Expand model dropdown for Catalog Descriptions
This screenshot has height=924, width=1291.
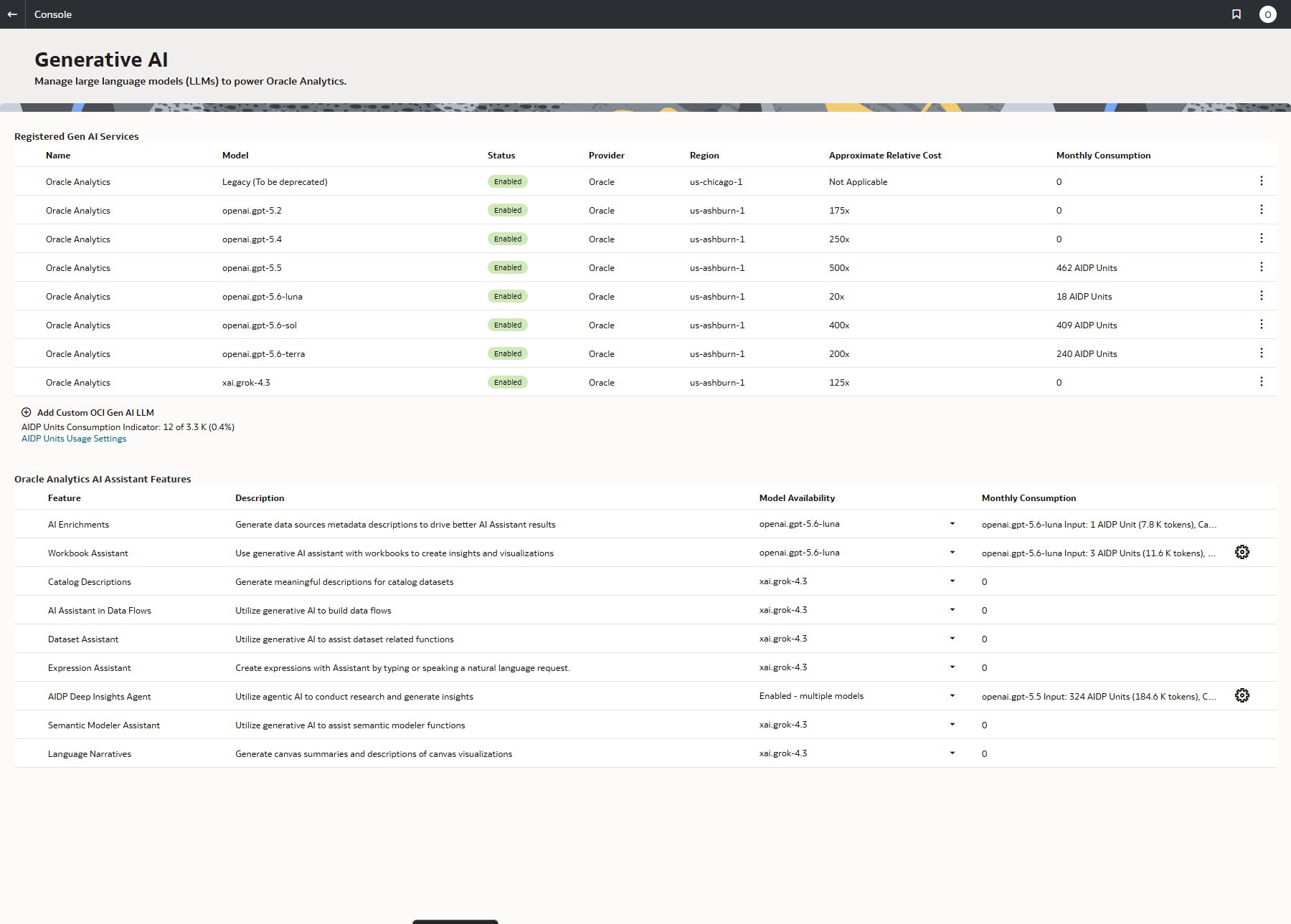pyautogui.click(x=952, y=581)
